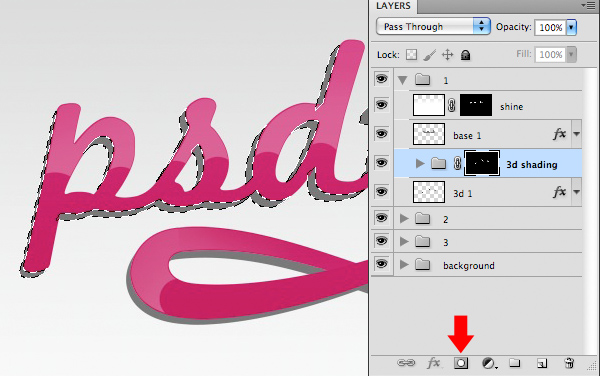This screenshot has height=376, width=600.
Task: Expand the background group triangle
Action: tap(404, 264)
